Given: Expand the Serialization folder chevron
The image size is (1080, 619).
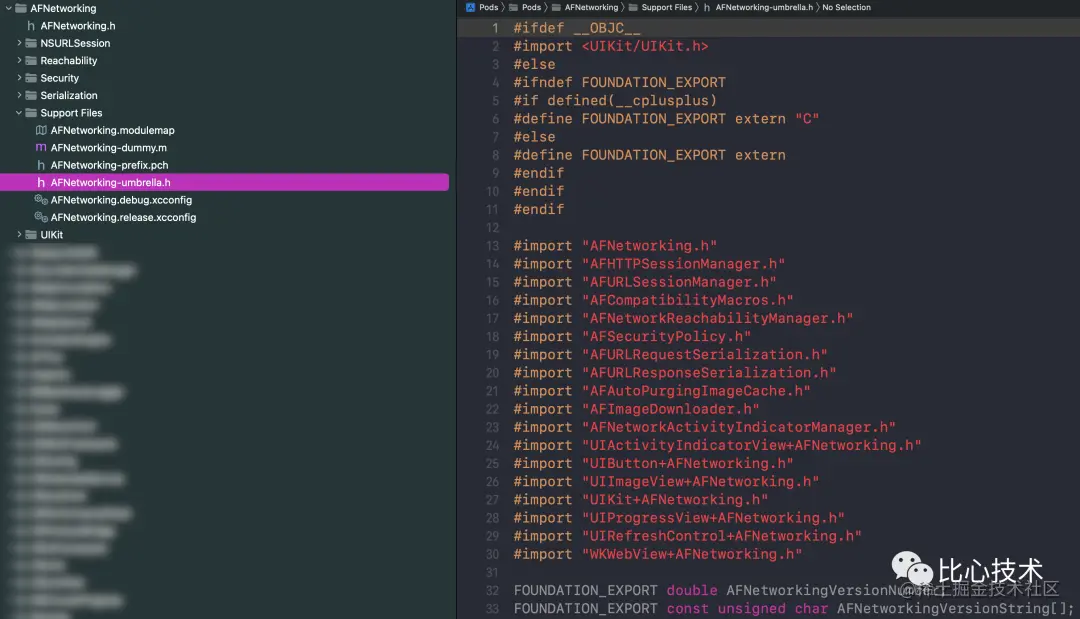Looking at the screenshot, I should tap(19, 95).
